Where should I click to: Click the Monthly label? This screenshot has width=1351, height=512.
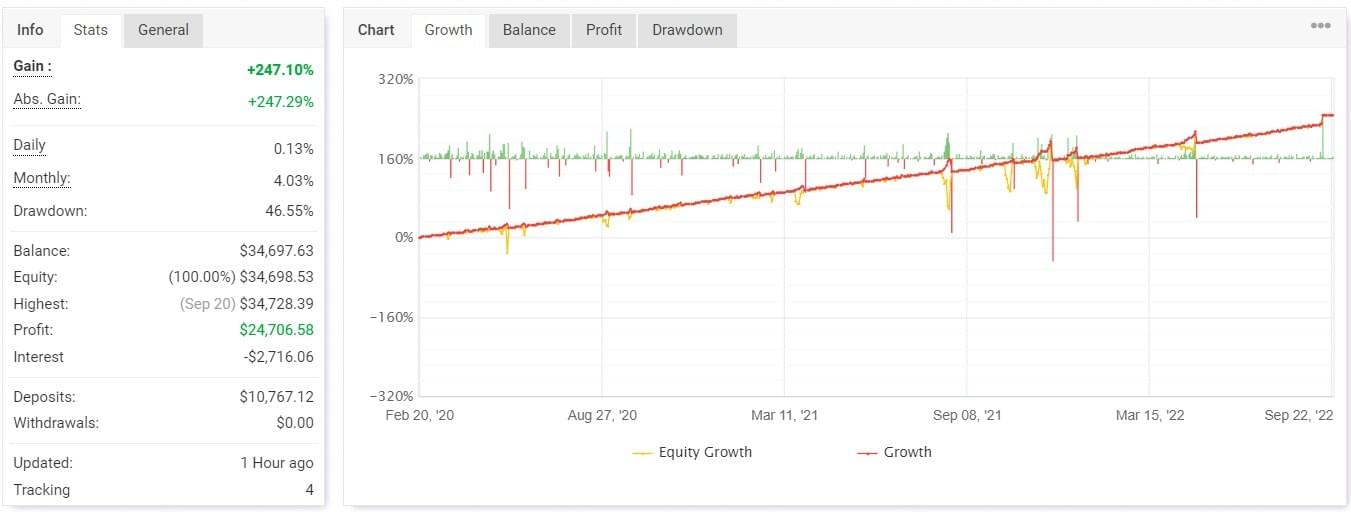[42, 178]
